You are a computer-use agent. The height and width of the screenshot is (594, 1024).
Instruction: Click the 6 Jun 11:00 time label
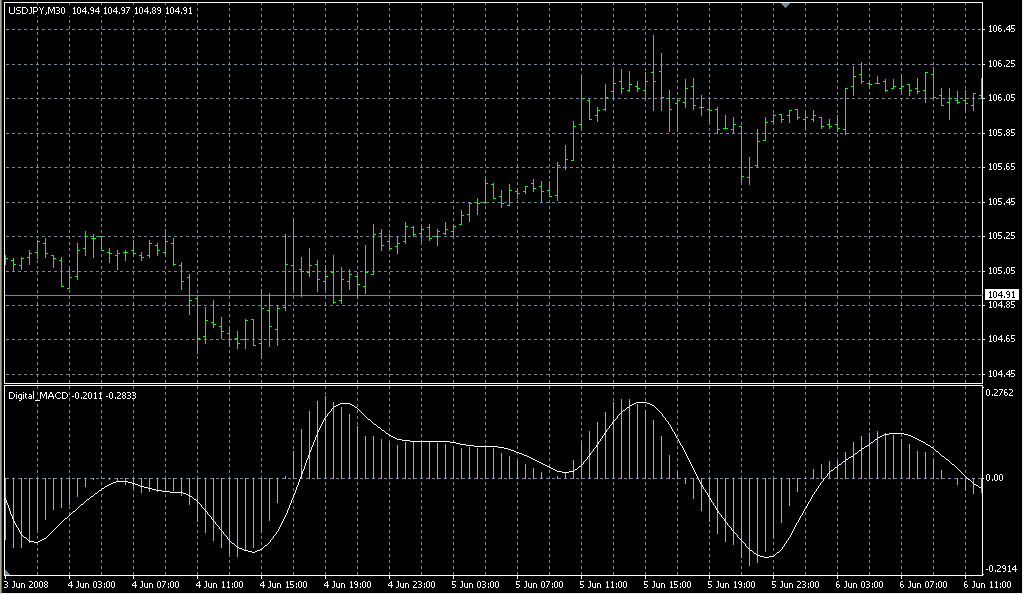[x=986, y=584]
